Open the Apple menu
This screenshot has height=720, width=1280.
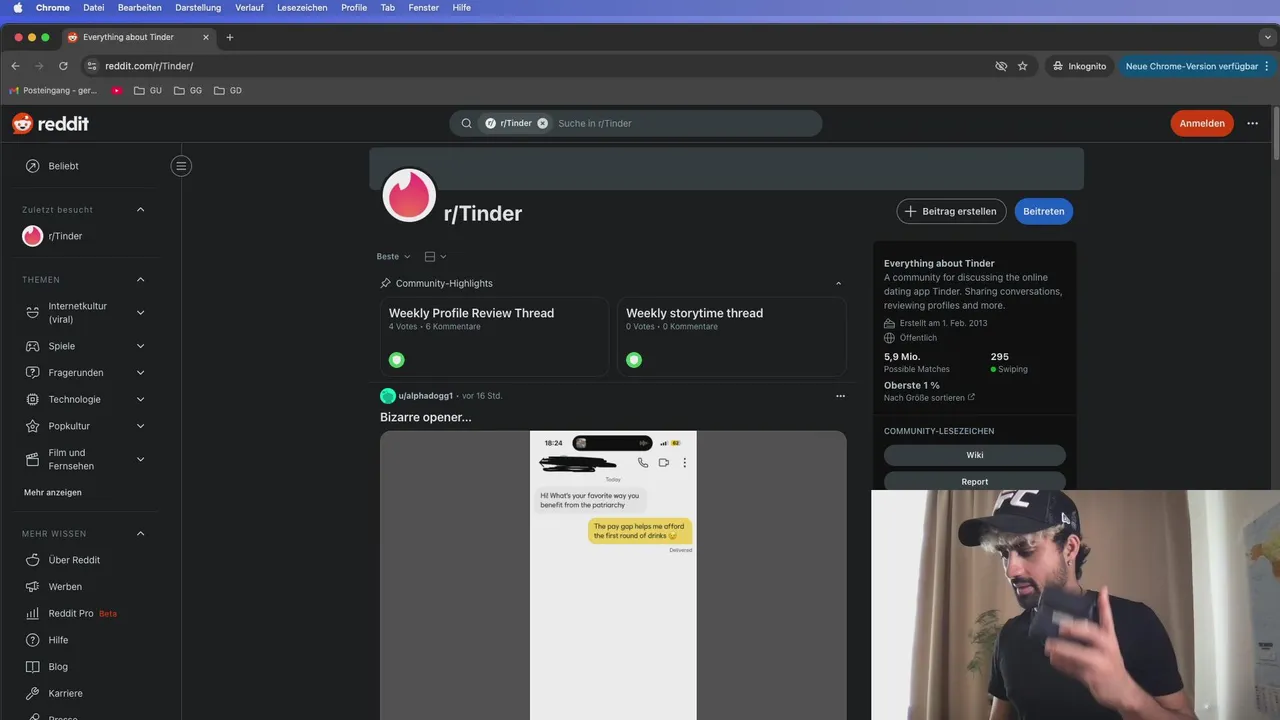click(x=17, y=7)
